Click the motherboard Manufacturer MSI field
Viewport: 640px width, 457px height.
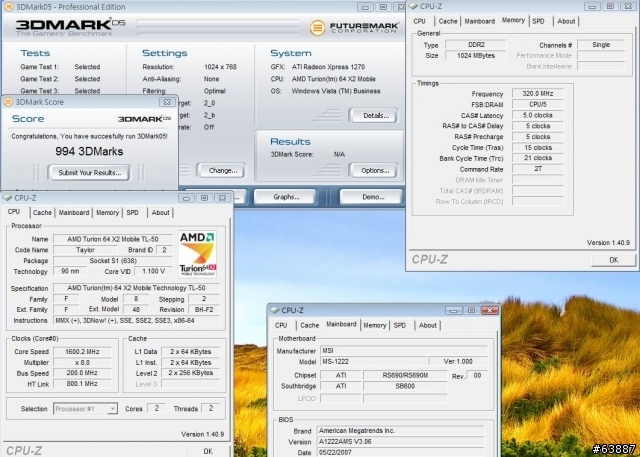pyautogui.click(x=404, y=351)
